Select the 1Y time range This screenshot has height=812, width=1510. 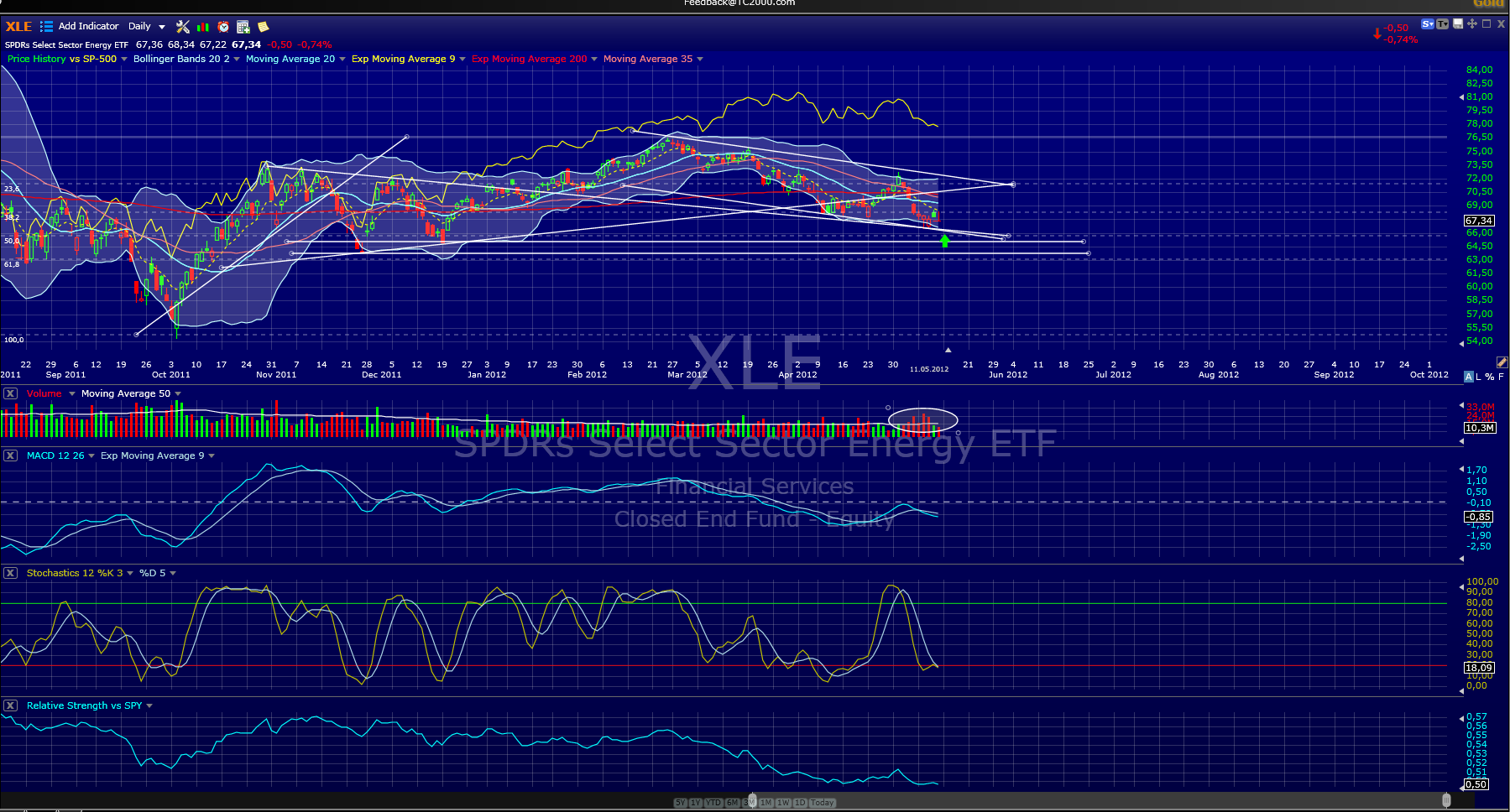coord(695,803)
